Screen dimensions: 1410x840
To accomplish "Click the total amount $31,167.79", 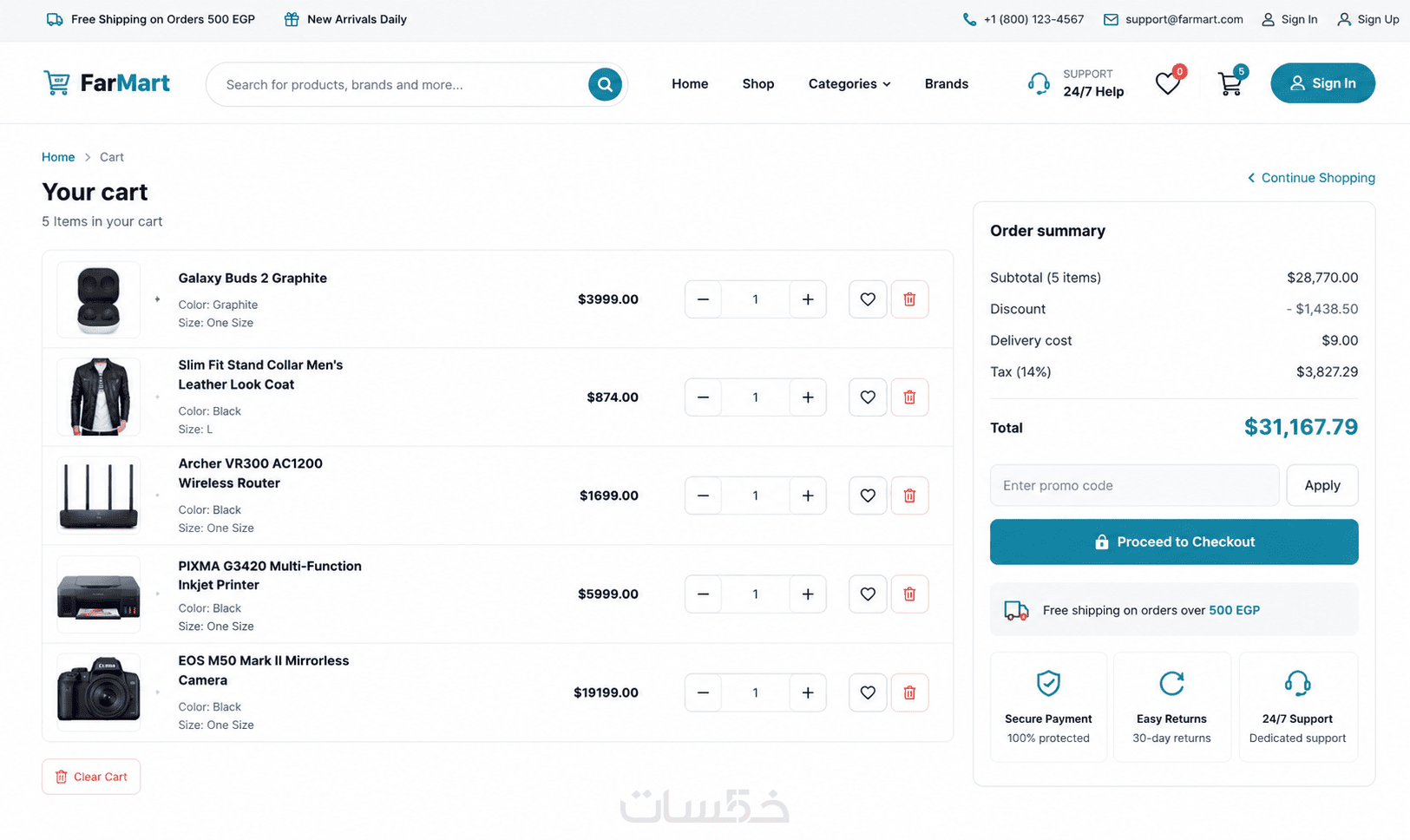I will pos(1301,427).
